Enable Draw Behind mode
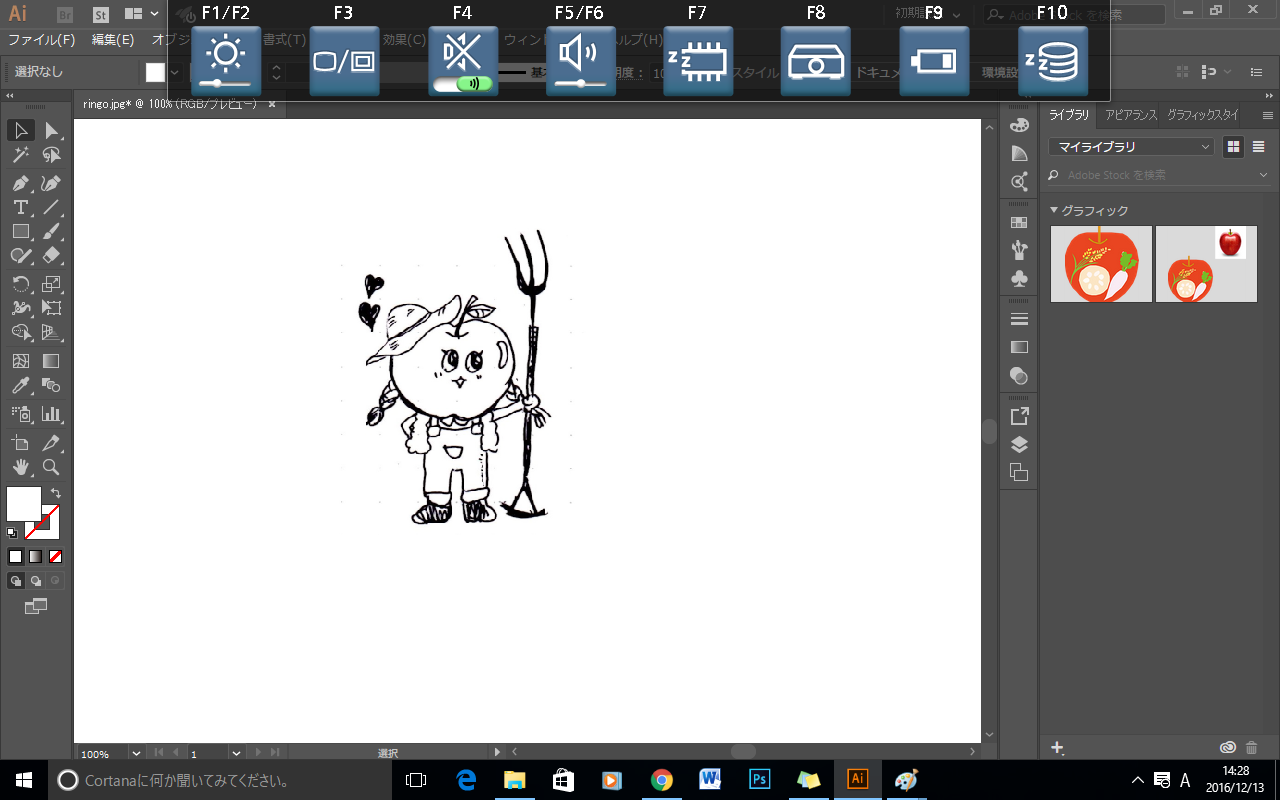Image resolution: width=1280 pixels, height=800 pixels. [35, 581]
